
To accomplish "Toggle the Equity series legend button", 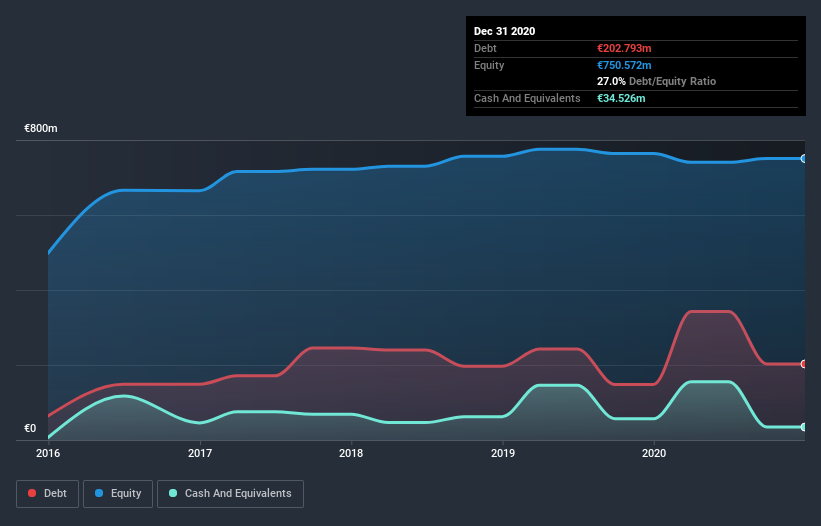I will tap(118, 494).
